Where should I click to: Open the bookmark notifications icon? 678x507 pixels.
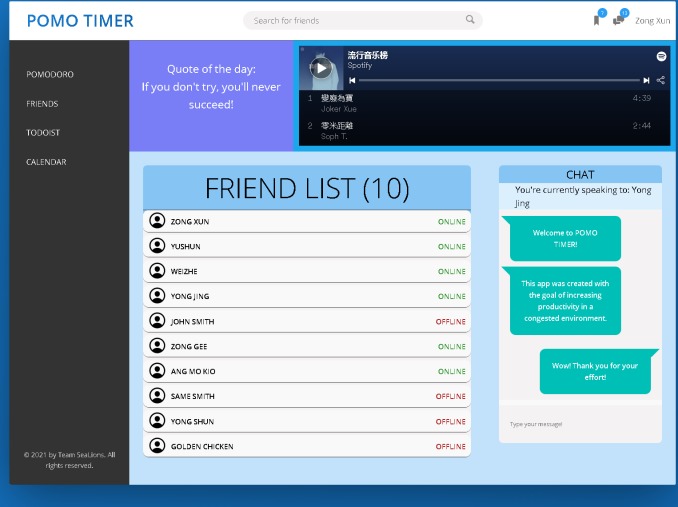tap(597, 20)
